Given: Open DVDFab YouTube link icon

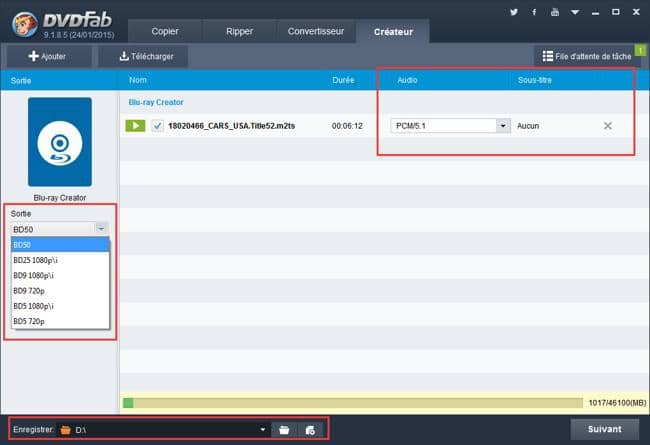Looking at the screenshot, I should pos(555,12).
